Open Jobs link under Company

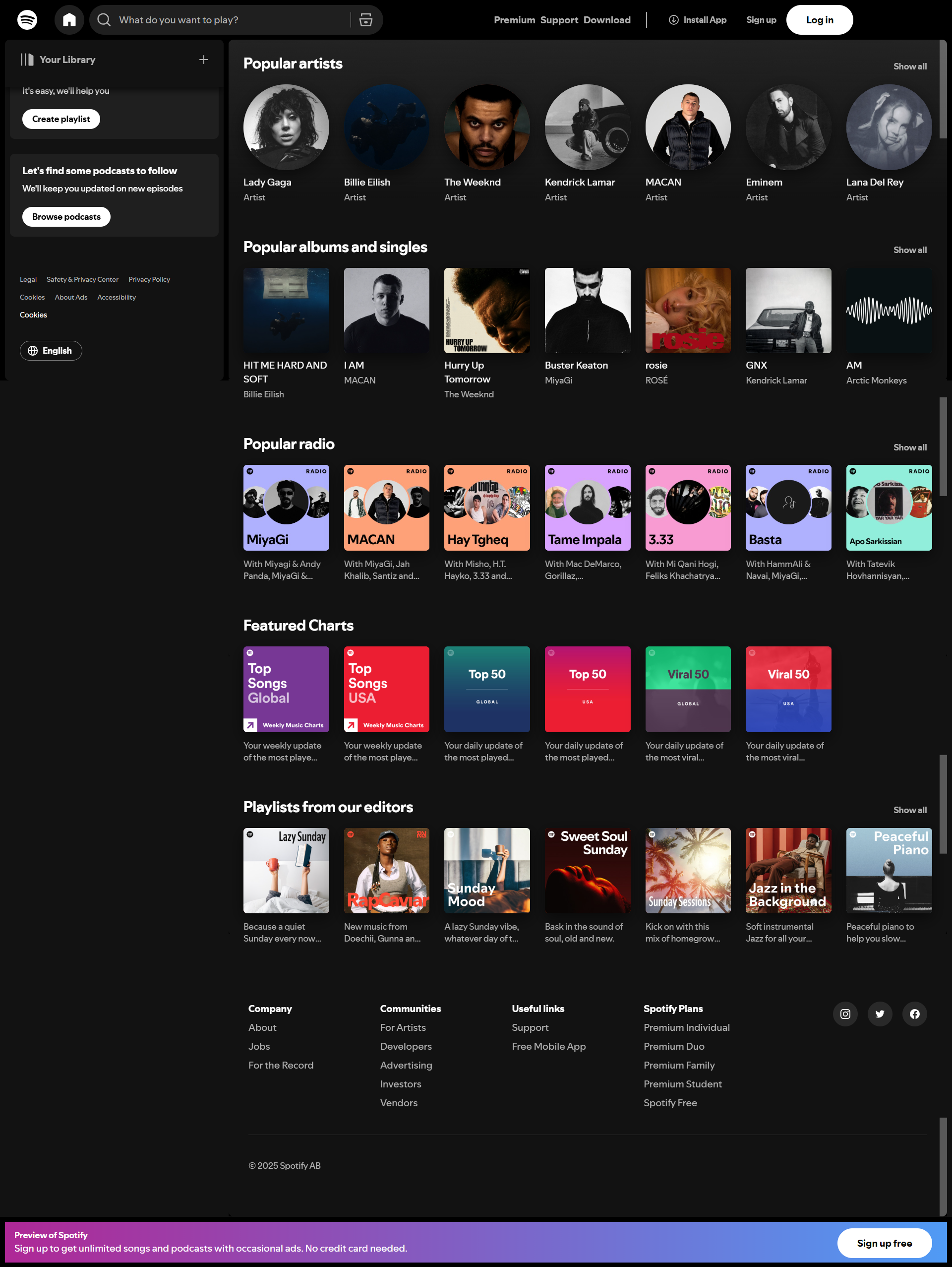(259, 1046)
